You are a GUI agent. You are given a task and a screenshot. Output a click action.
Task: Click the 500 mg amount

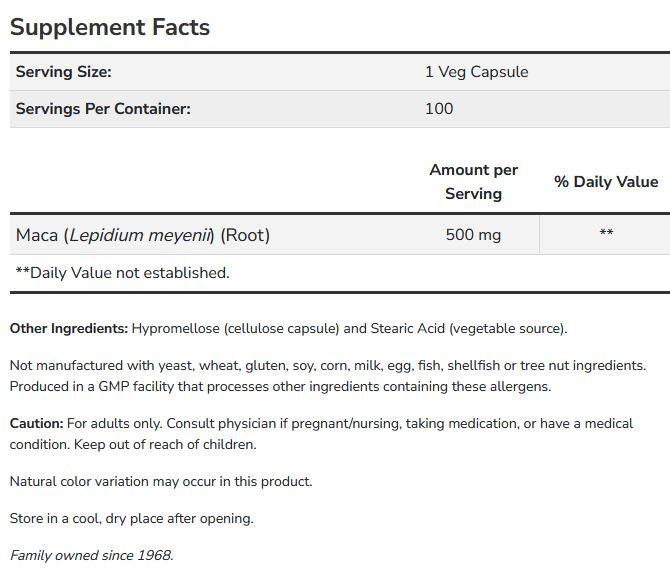[473, 235]
